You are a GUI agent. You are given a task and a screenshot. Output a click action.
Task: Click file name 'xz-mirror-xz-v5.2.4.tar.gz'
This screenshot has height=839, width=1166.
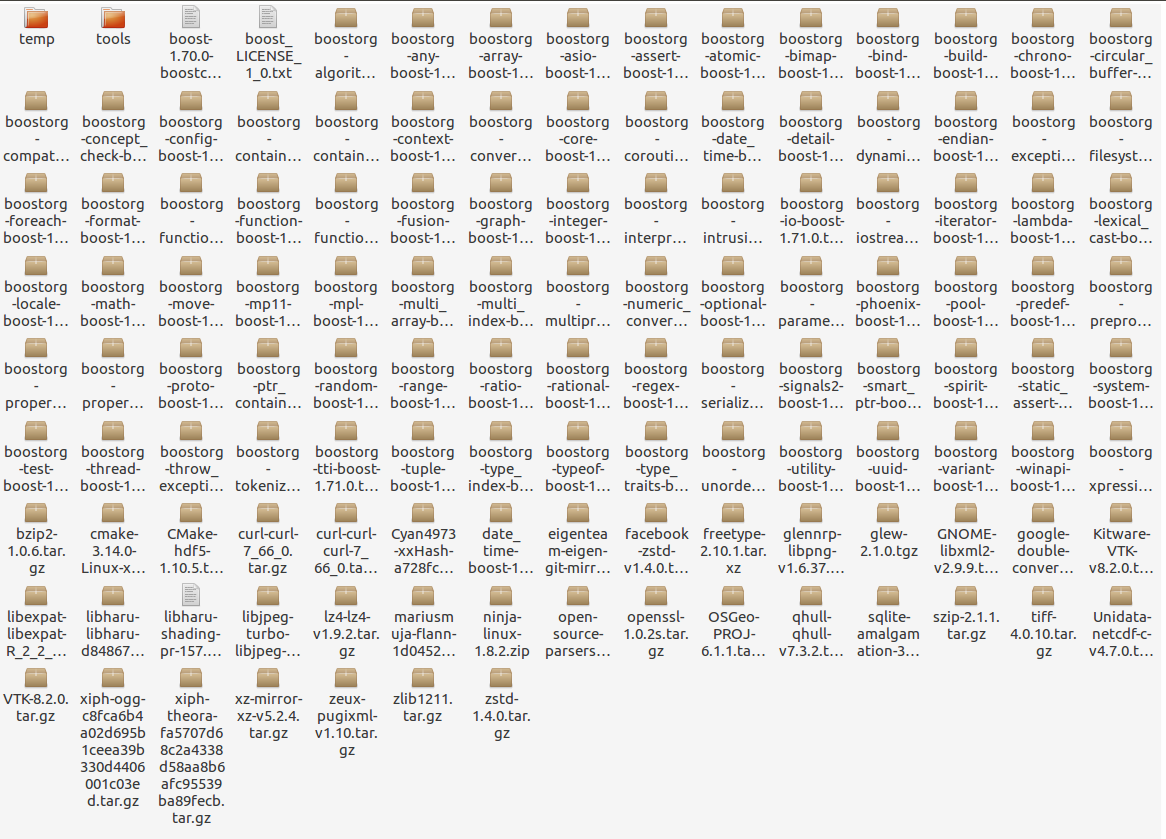point(268,716)
